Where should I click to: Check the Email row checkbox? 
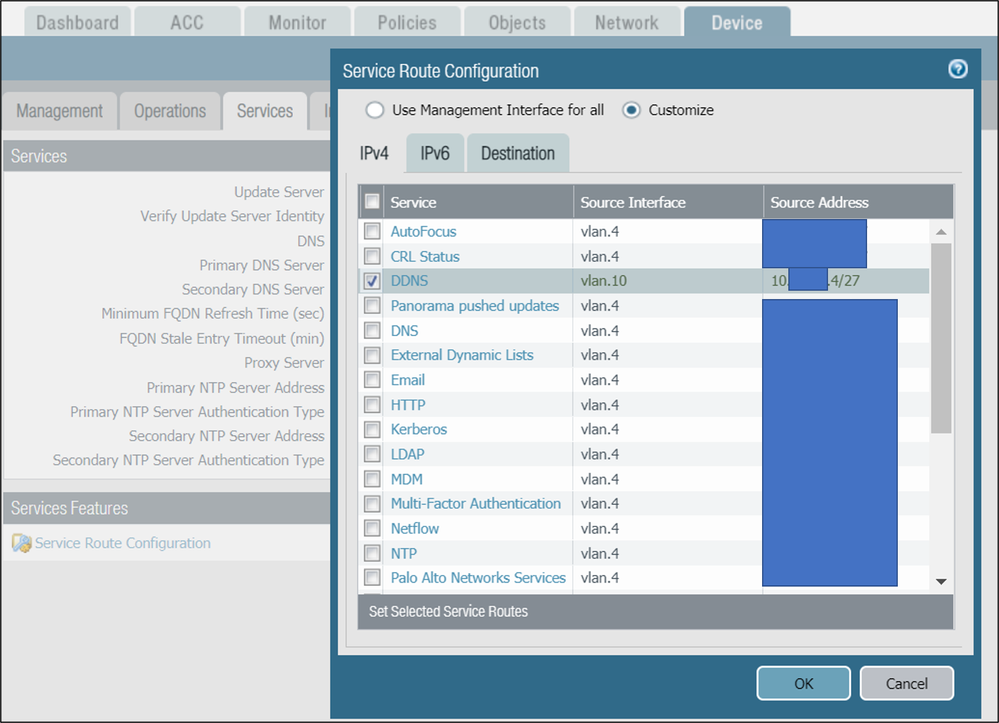pos(372,380)
